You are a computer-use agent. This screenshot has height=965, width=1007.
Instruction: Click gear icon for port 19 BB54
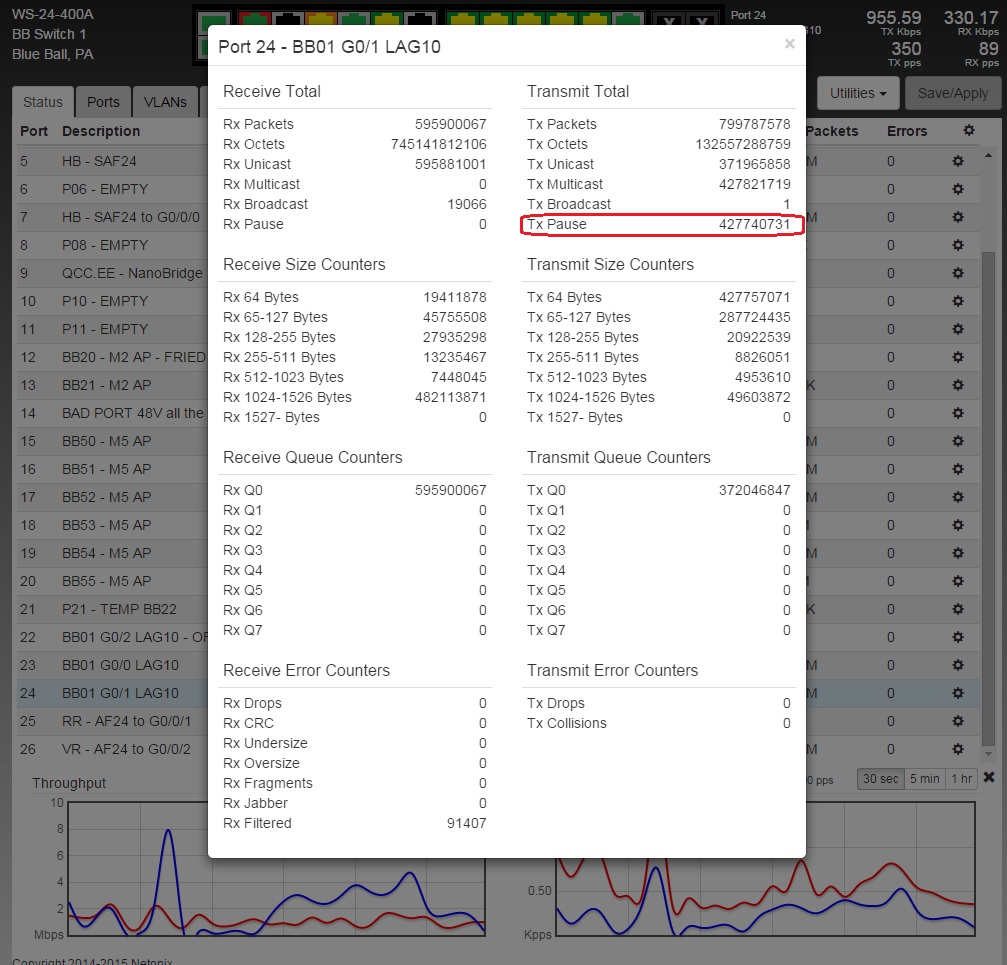click(957, 553)
